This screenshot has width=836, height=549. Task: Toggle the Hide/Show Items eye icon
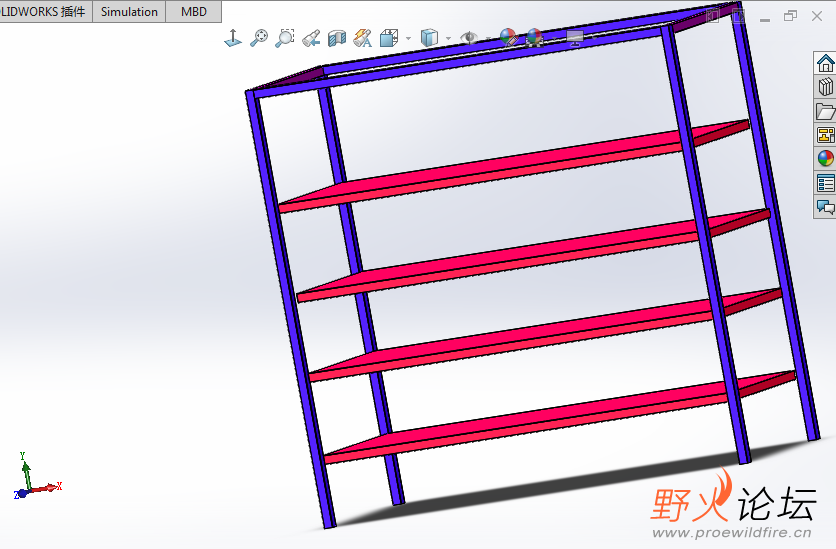pos(469,38)
